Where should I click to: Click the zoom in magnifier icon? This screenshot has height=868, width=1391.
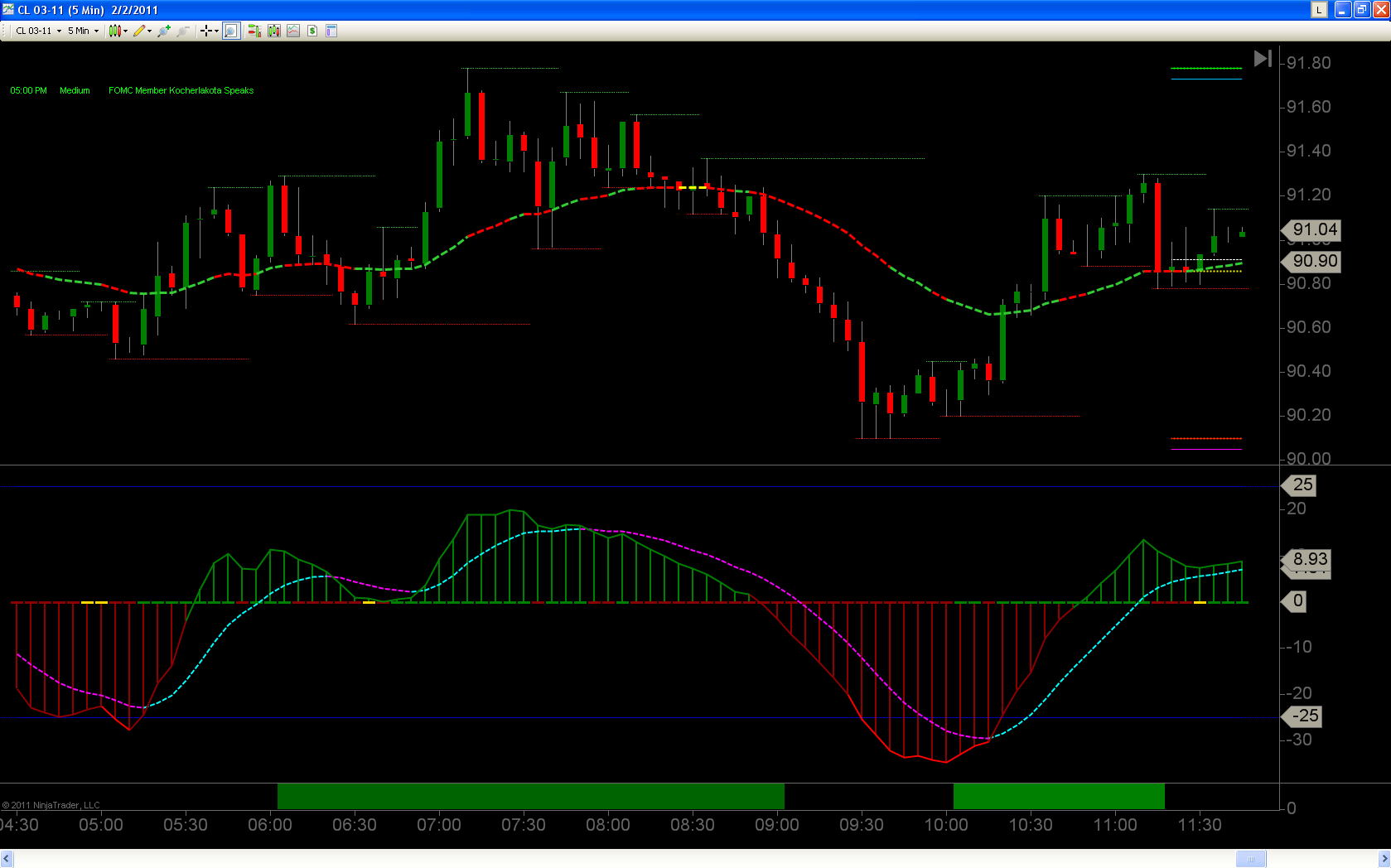[x=164, y=31]
